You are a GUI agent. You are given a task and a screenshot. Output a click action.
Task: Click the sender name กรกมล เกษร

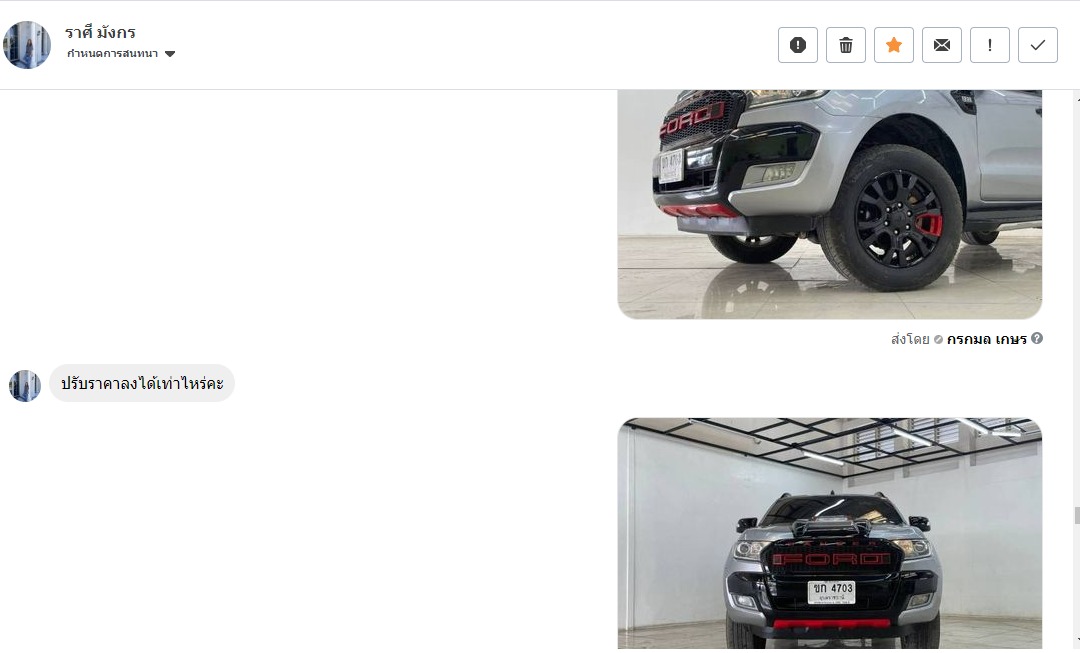click(x=986, y=339)
